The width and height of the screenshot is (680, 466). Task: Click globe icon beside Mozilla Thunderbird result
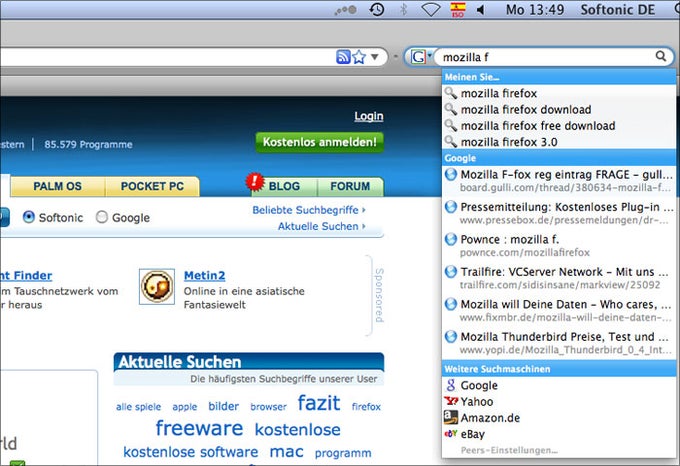(x=451, y=336)
